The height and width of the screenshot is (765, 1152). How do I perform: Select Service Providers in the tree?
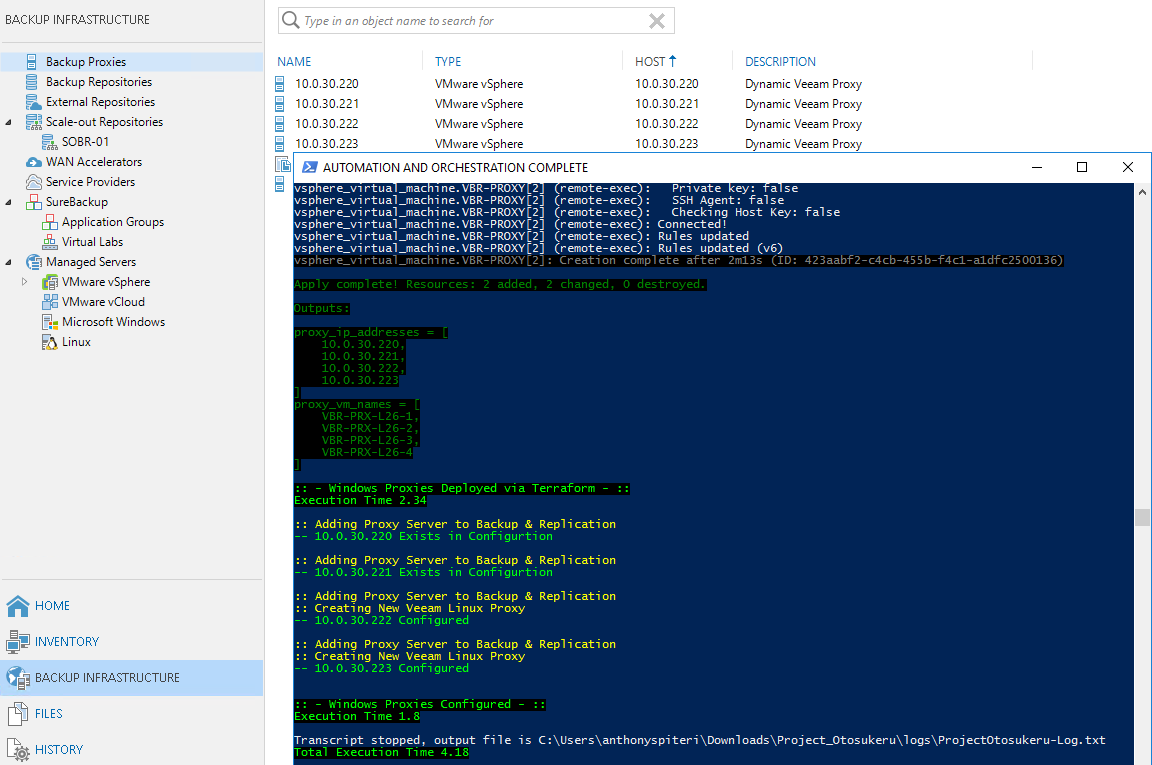point(90,182)
